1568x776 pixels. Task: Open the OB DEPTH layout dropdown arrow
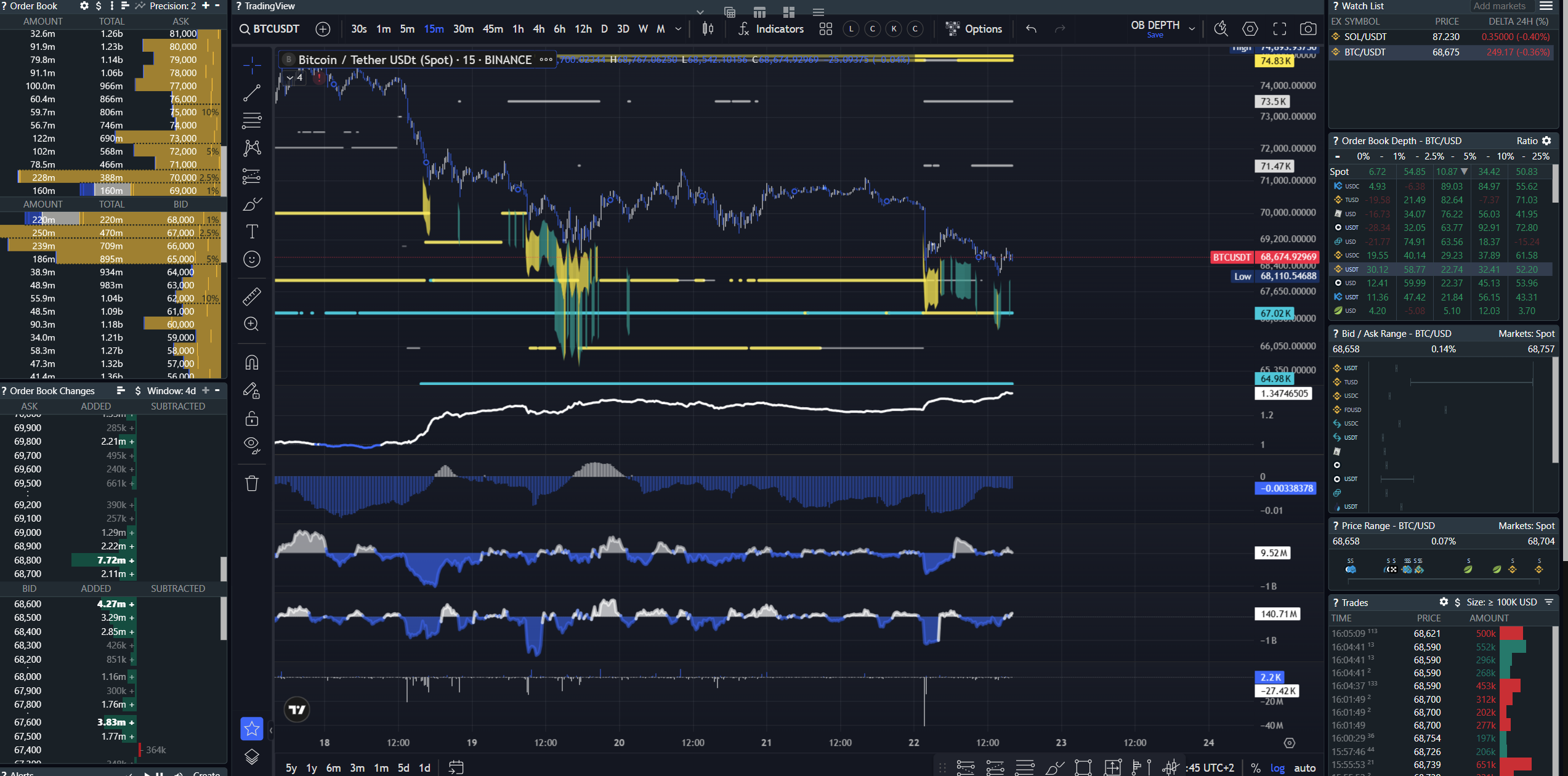point(1192,29)
